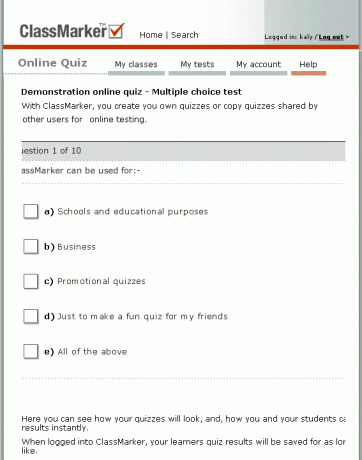This screenshot has width=362, height=460.
Task: Check the e) All of the above box
Action: point(31,351)
